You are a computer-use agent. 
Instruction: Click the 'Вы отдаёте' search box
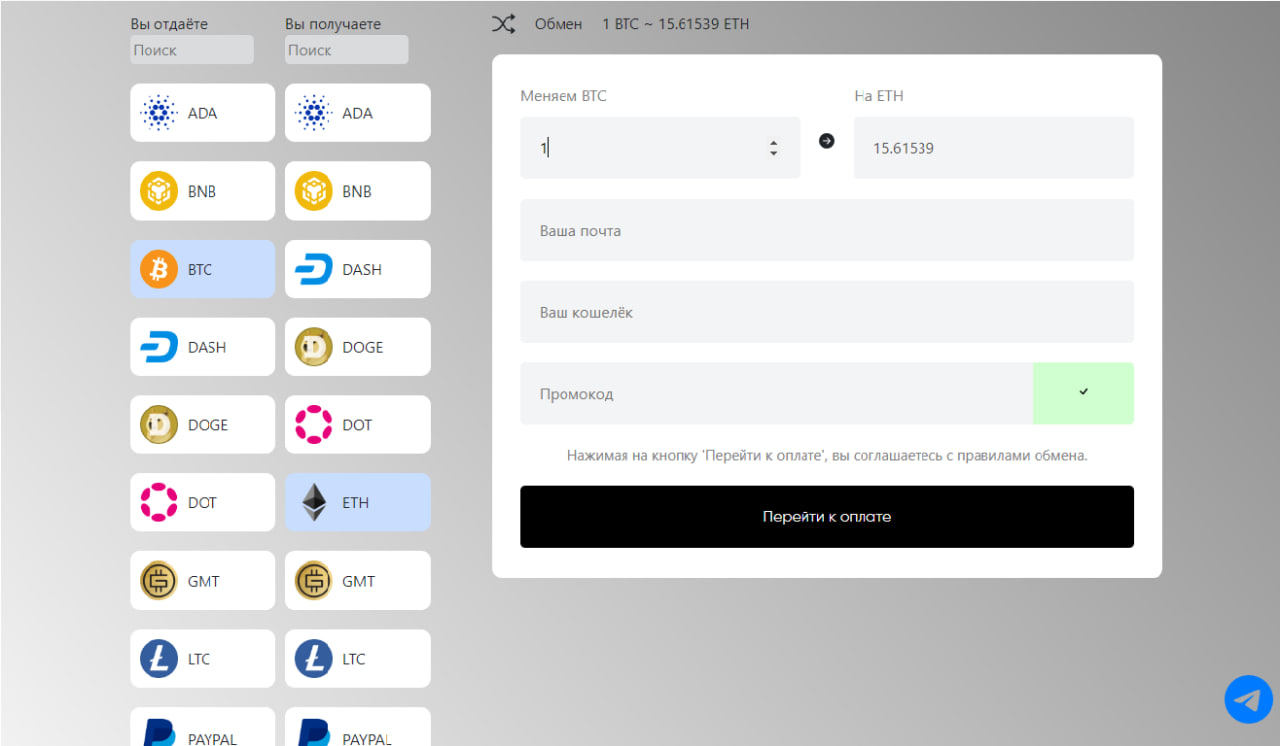tap(192, 50)
